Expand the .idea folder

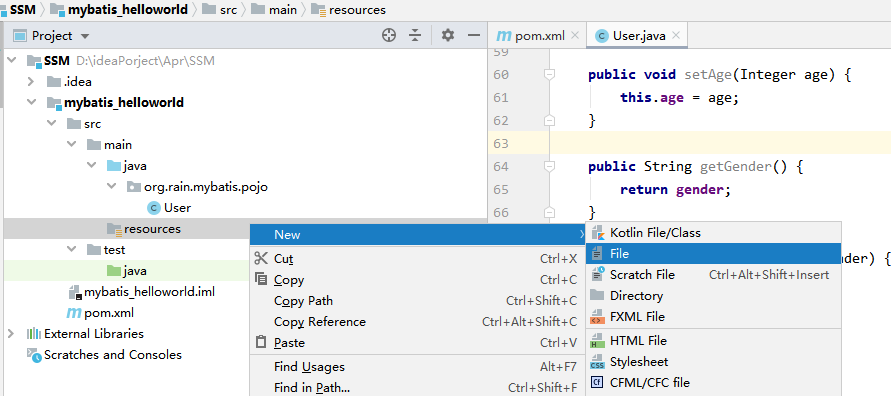click(31, 81)
